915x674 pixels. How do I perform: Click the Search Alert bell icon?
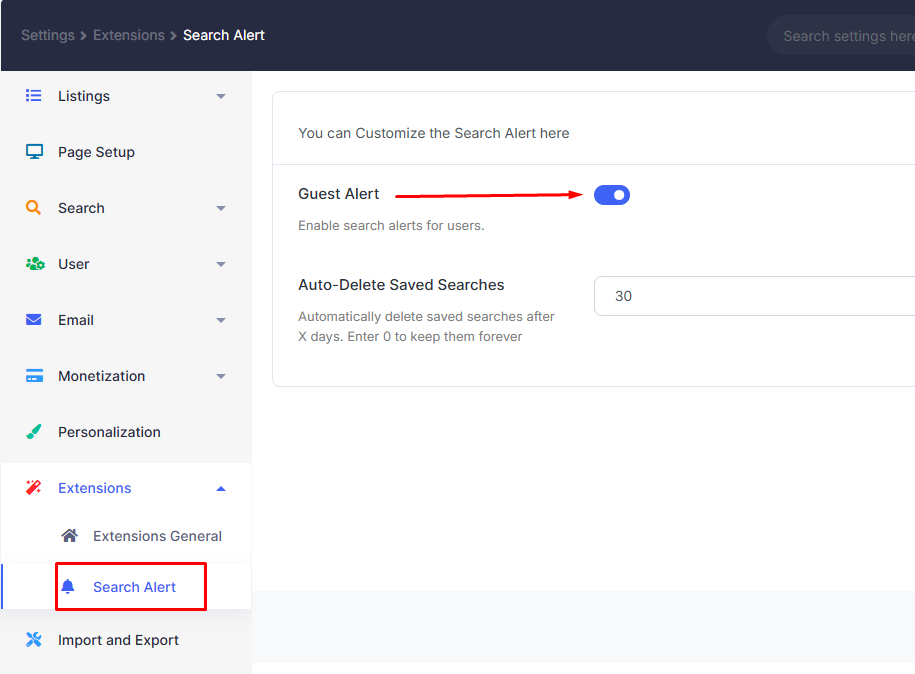click(x=68, y=587)
